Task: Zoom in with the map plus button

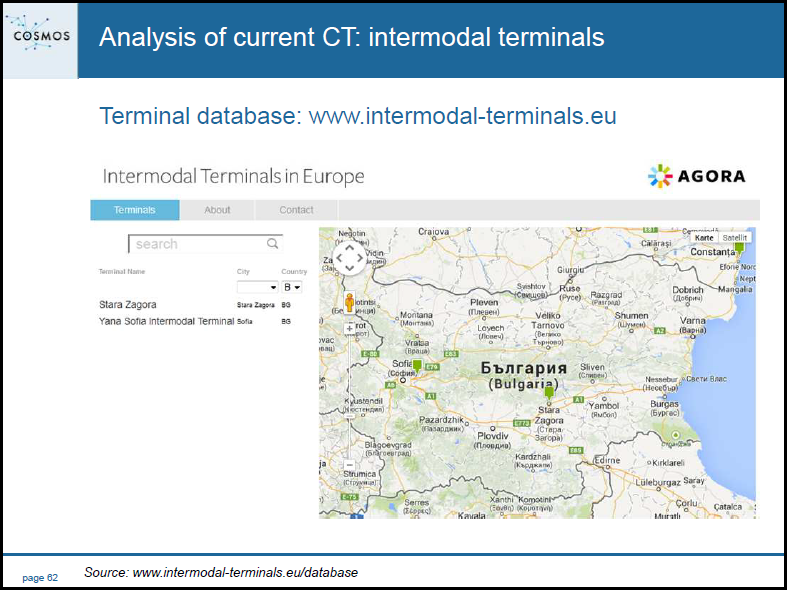Action: pos(349,329)
